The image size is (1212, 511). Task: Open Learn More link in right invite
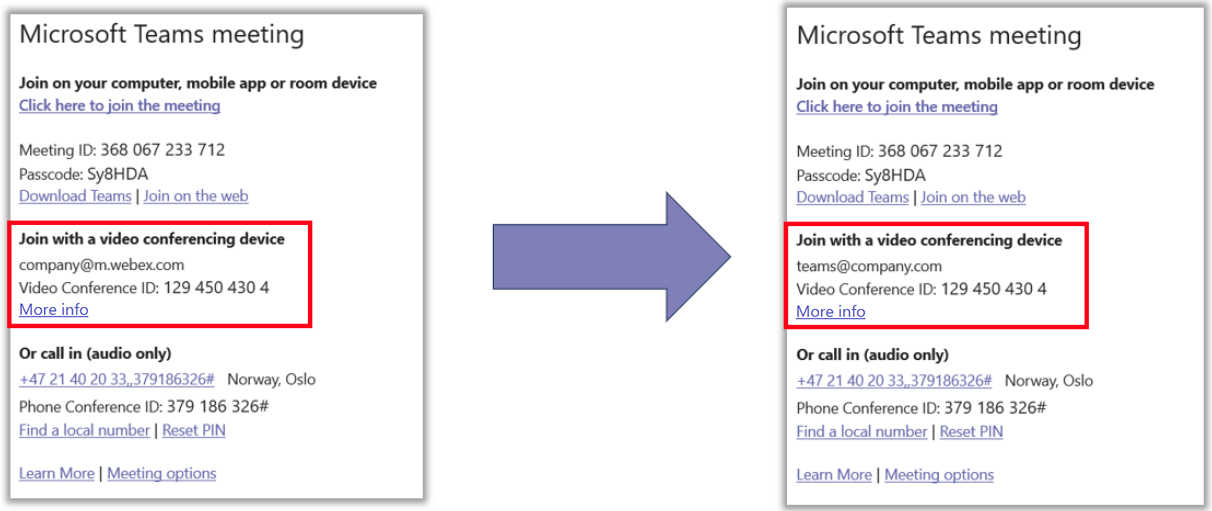point(834,475)
